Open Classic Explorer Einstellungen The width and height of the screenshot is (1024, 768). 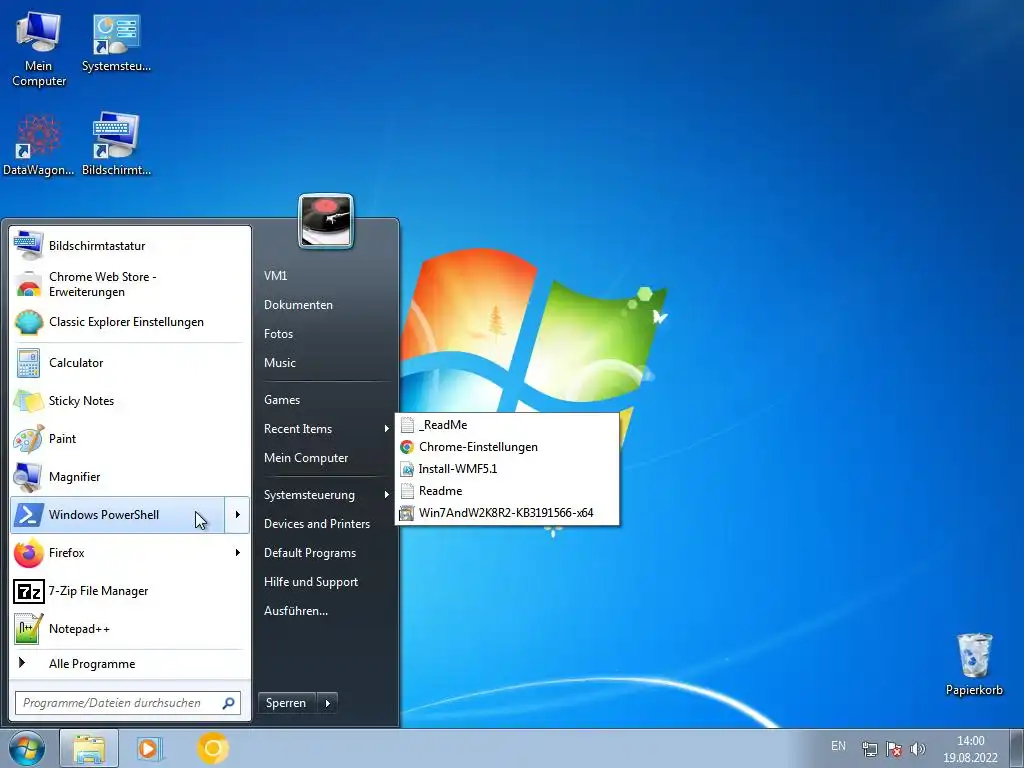pyautogui.click(x=131, y=322)
